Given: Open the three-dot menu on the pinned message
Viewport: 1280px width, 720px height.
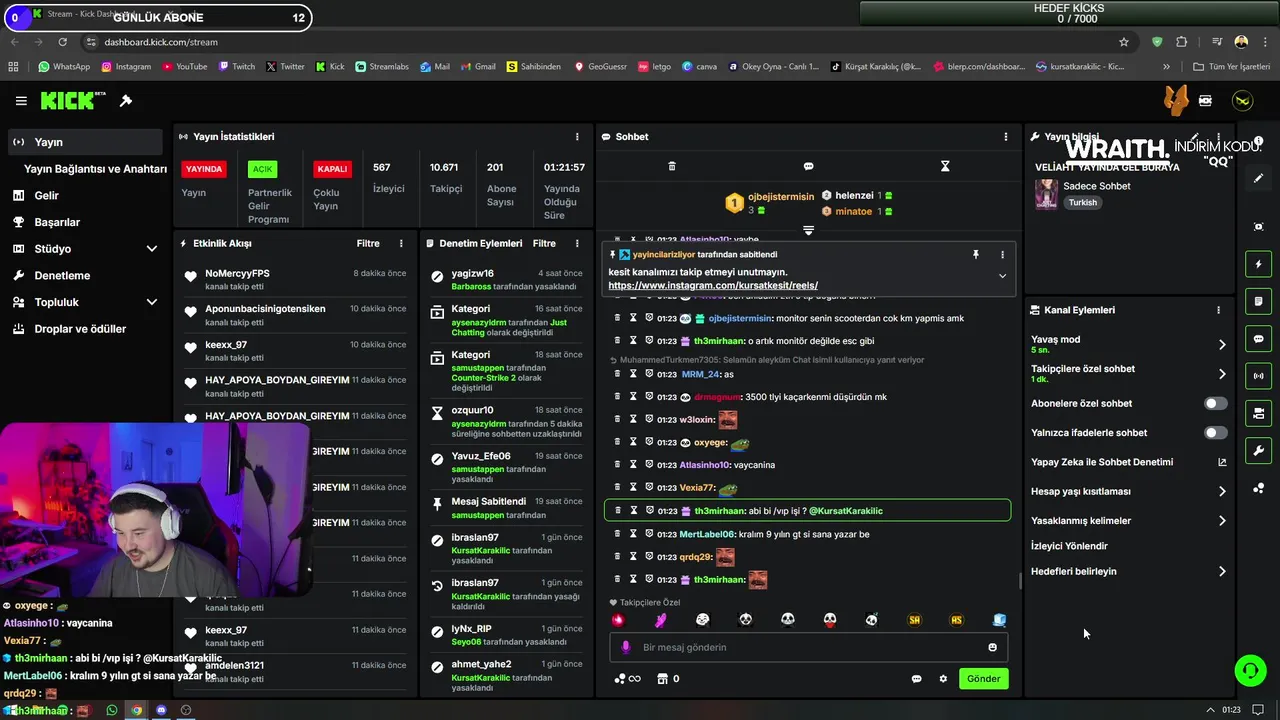Looking at the screenshot, I should click(x=1002, y=255).
